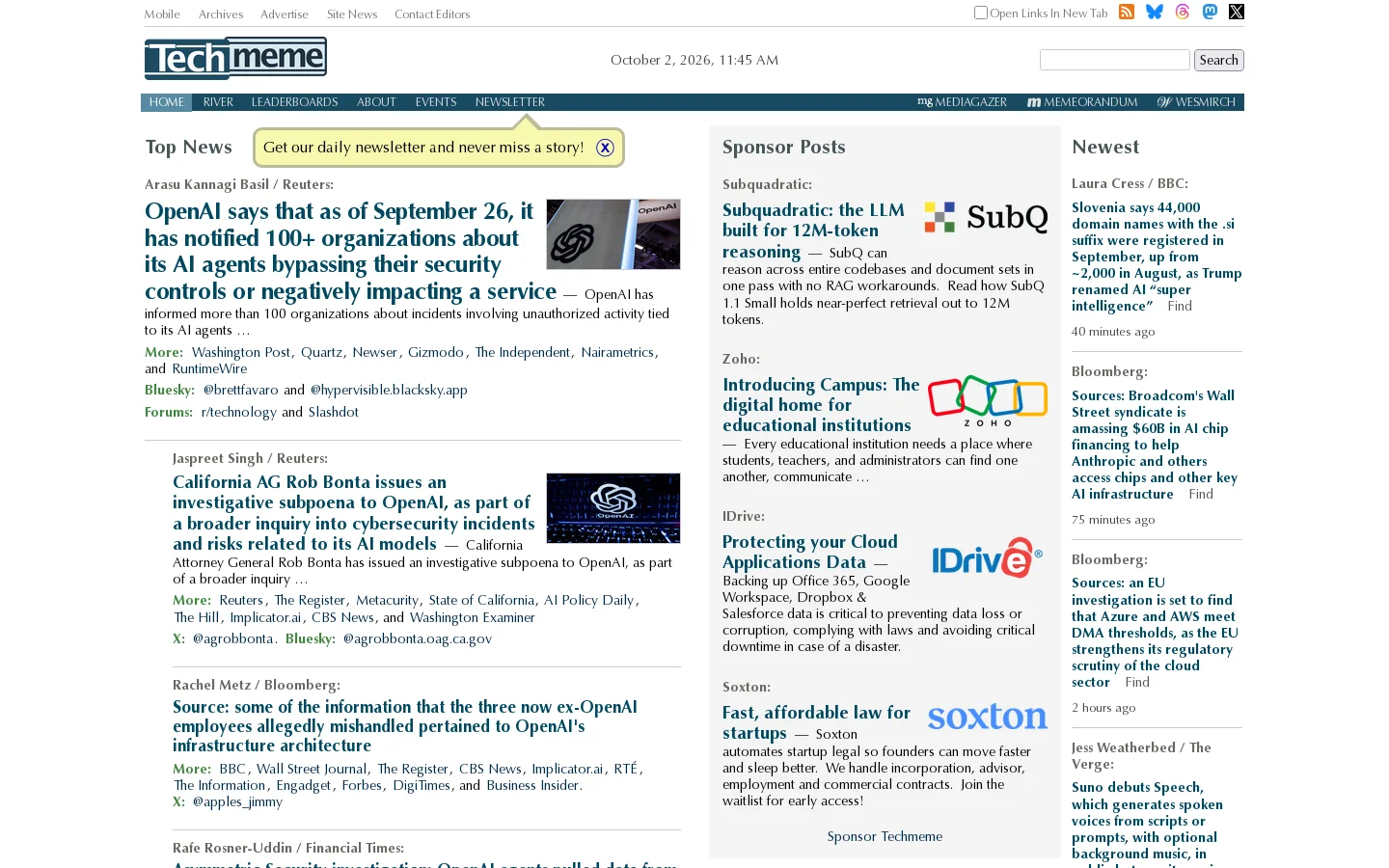Open the OpenAI security story thumbnail
This screenshot has width=1389, height=868.
click(x=613, y=234)
